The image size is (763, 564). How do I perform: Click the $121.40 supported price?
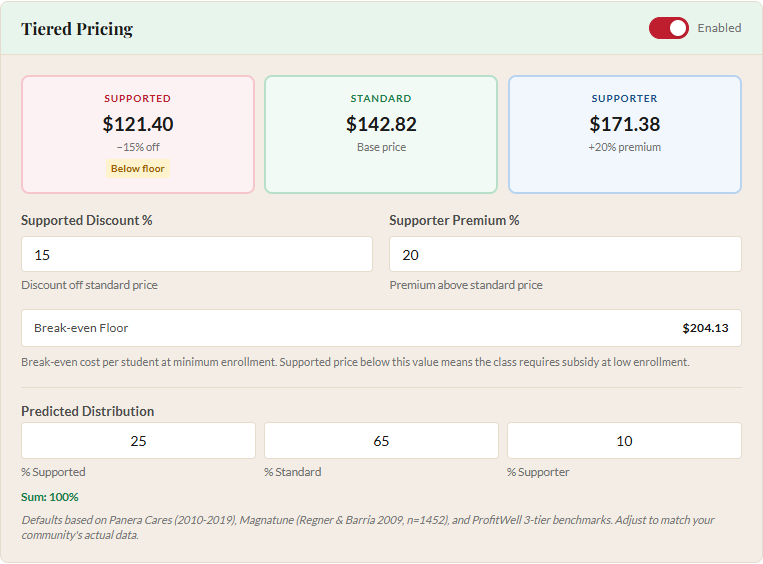(138, 124)
